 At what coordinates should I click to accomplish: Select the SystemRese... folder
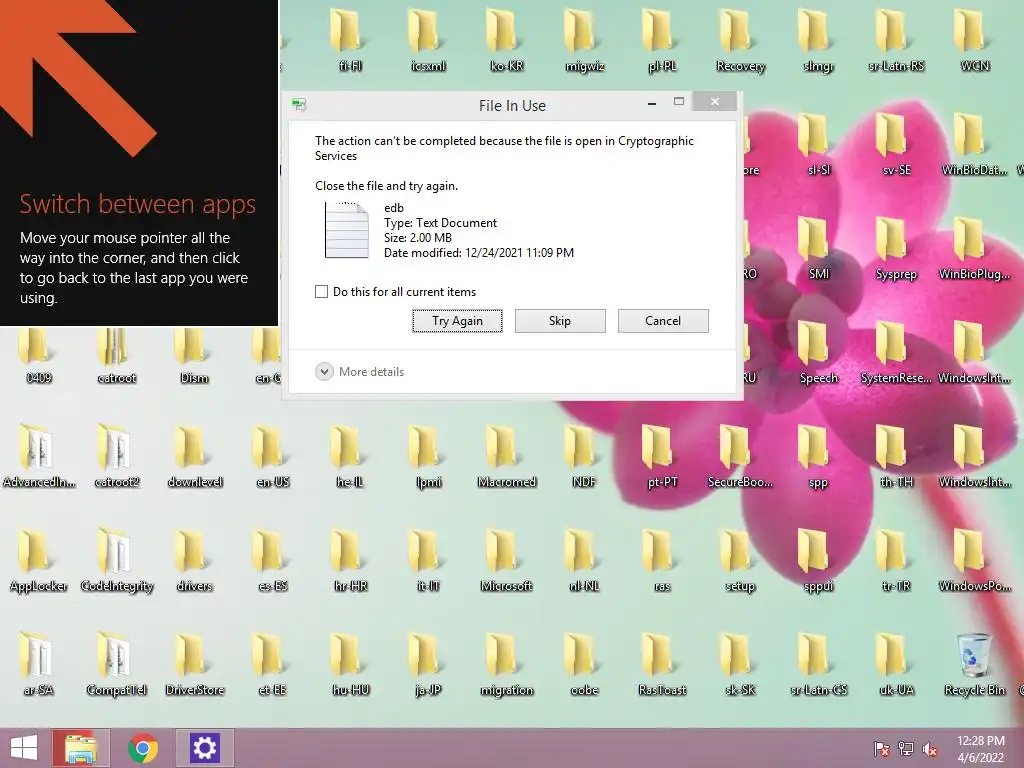(x=895, y=352)
